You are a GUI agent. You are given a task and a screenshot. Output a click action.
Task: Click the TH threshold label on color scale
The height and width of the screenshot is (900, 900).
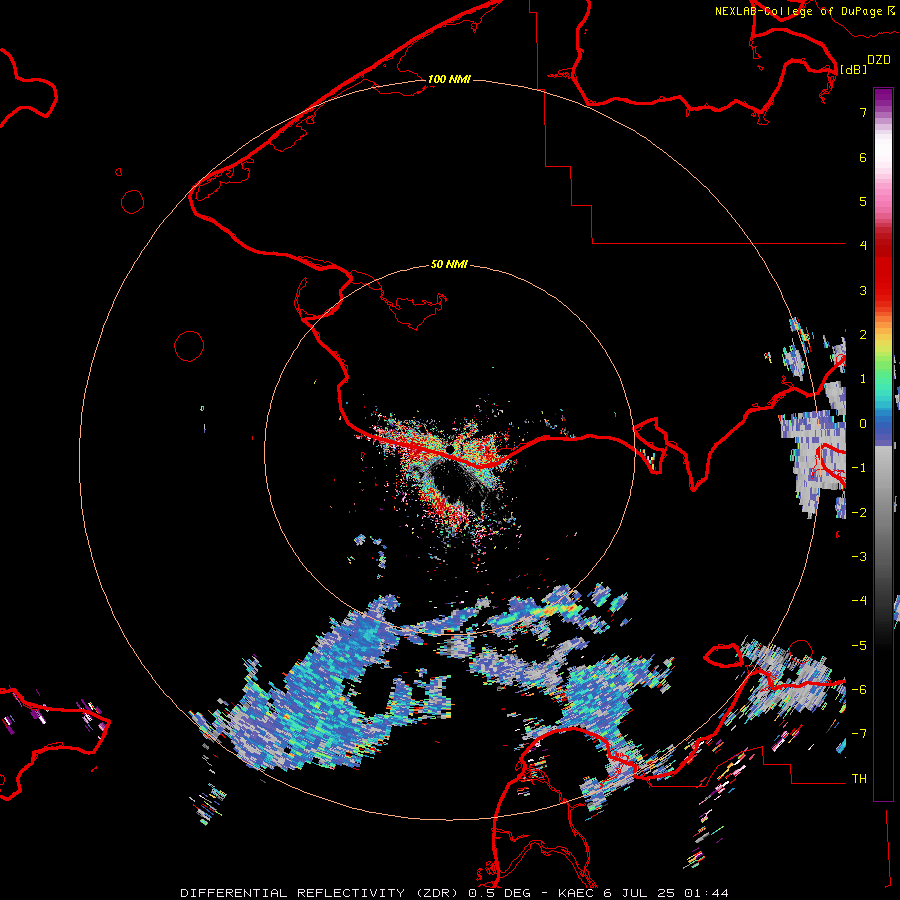coord(859,778)
